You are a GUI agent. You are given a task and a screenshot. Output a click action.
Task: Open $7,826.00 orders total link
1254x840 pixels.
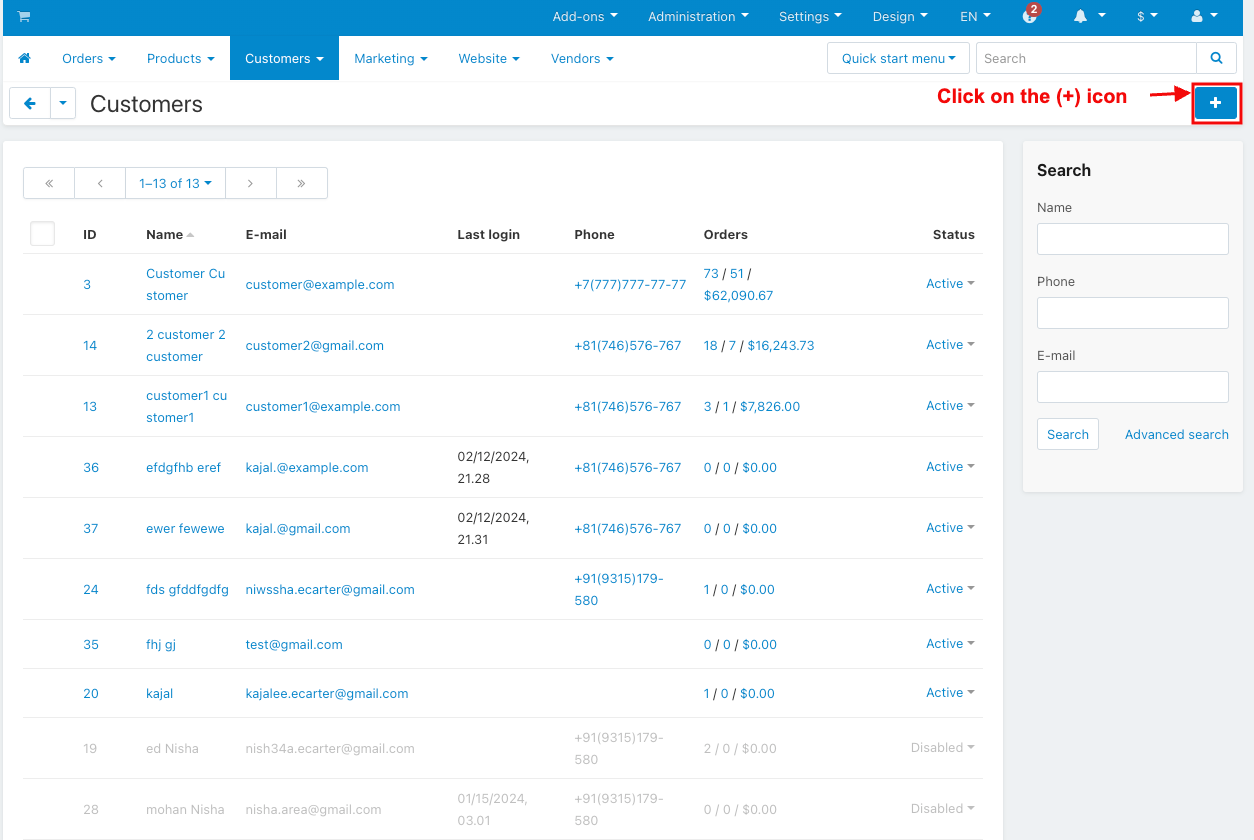(770, 407)
